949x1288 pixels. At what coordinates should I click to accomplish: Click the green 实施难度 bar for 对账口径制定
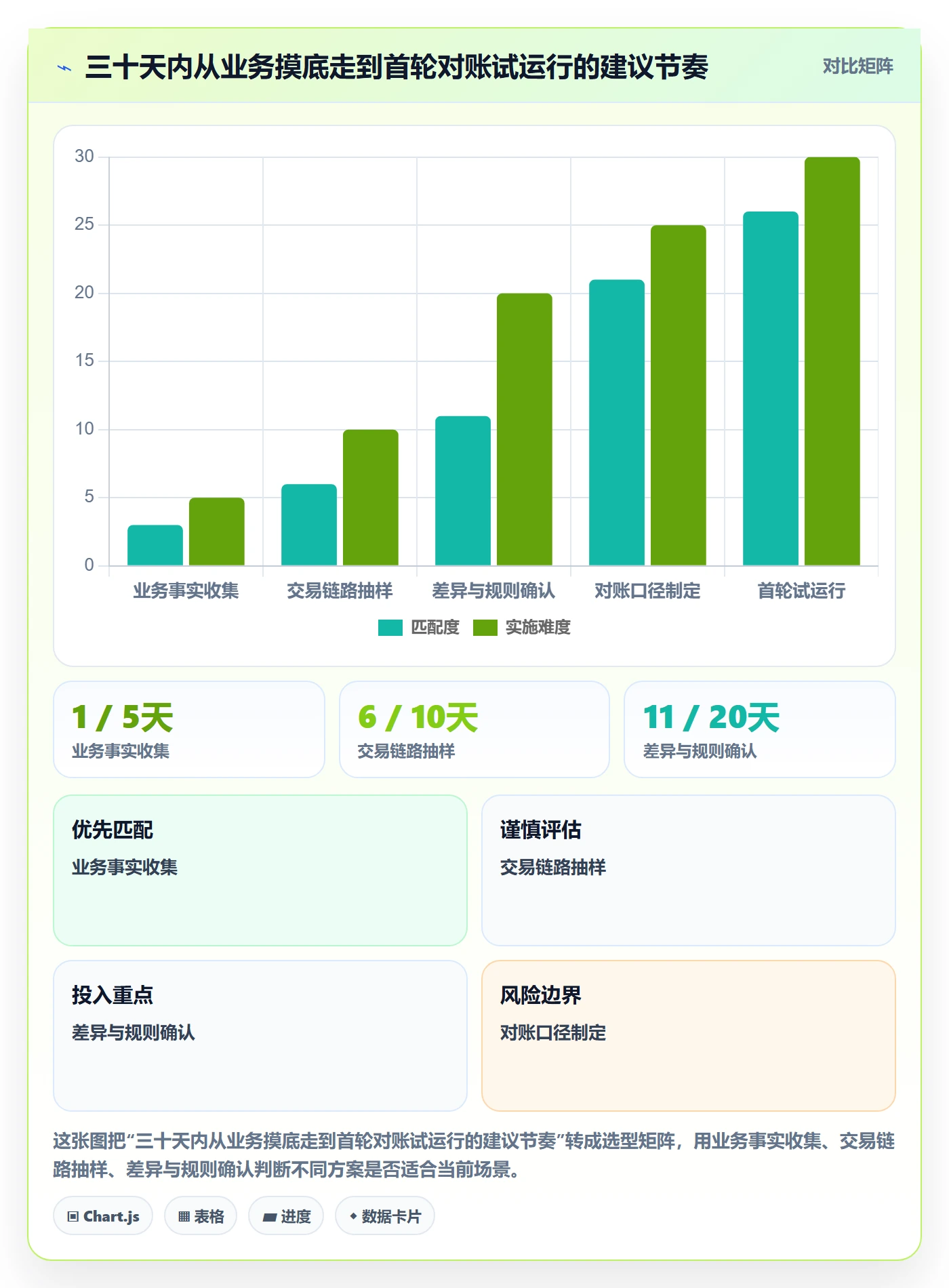click(679, 395)
